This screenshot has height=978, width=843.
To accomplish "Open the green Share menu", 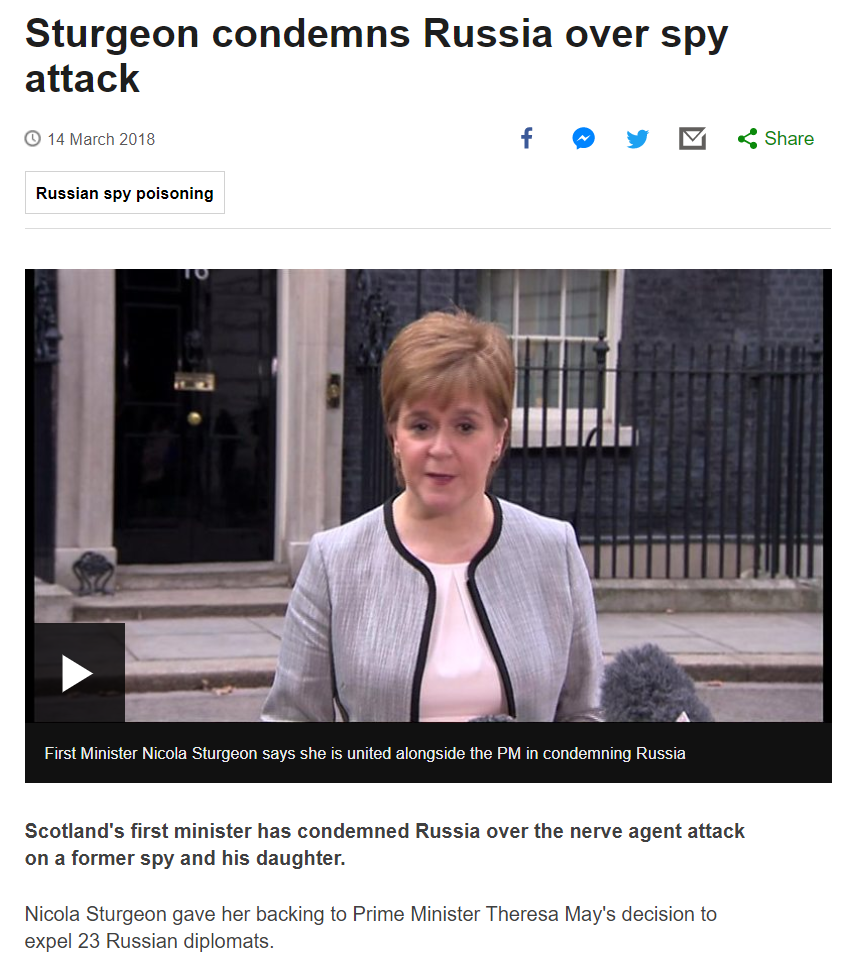I will (x=775, y=138).
